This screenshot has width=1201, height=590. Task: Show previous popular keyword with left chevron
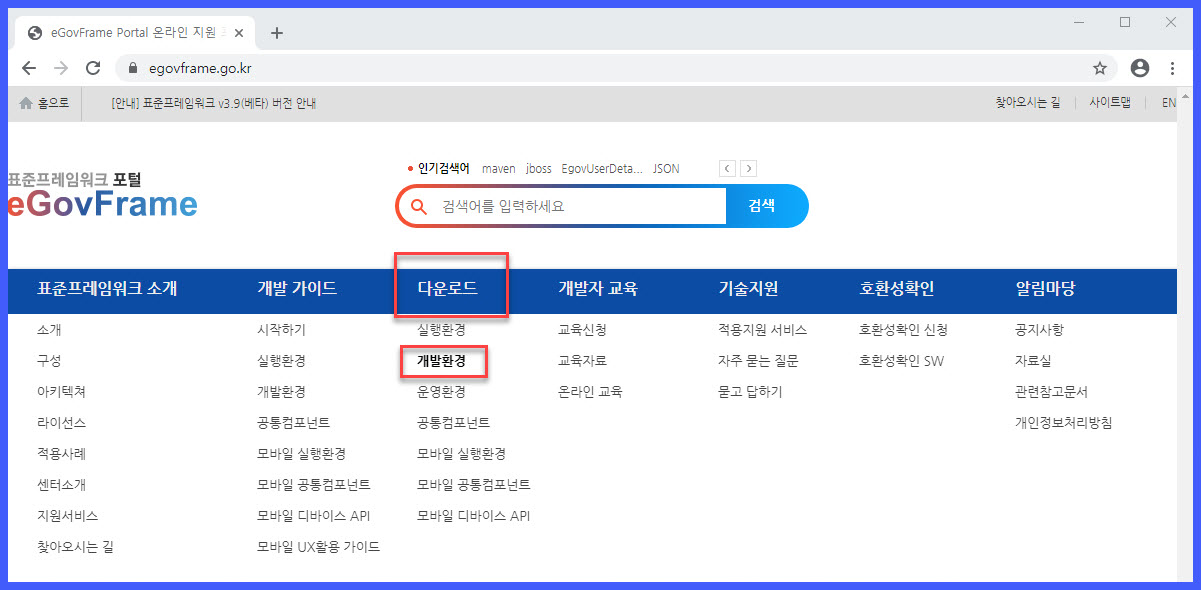727,168
